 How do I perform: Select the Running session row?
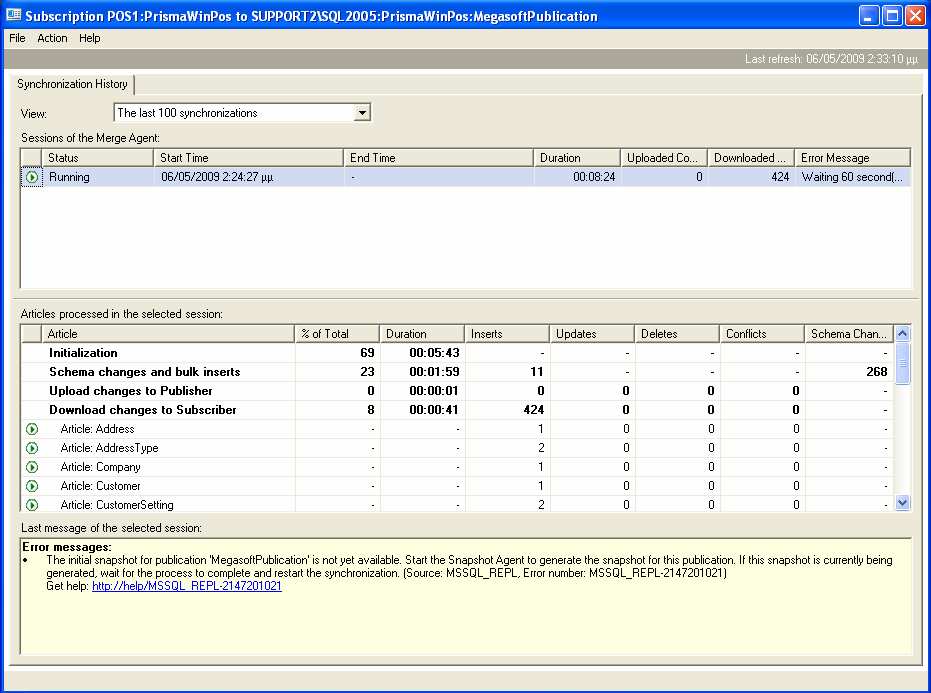(466, 177)
